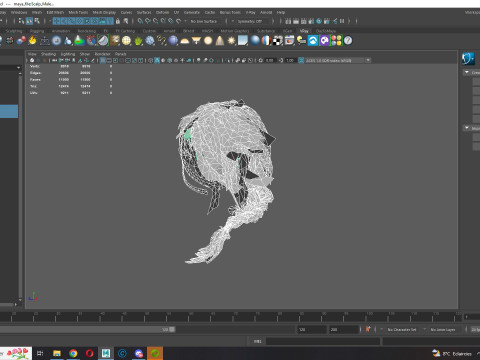Switch to the Substance shelf tab
Viewport: 480px width, 360px height.
click(x=266, y=31)
